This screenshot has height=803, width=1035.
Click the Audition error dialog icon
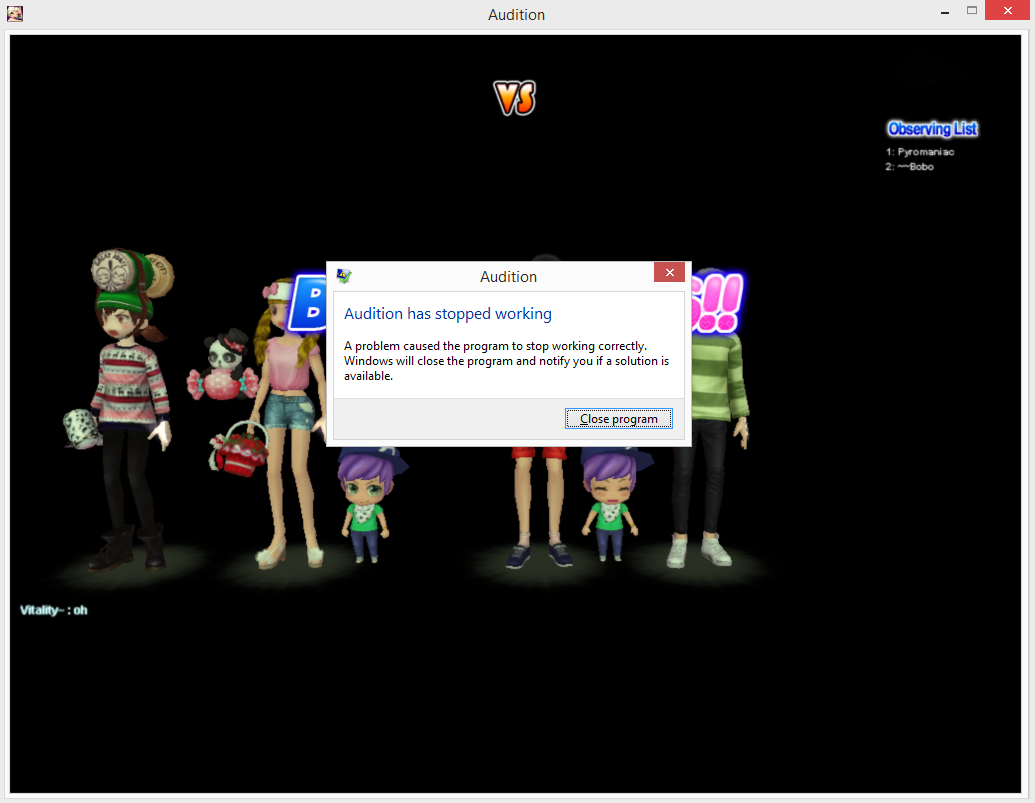click(344, 276)
